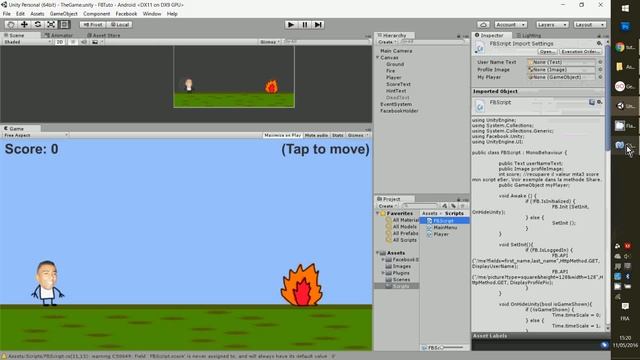The image size is (640, 360).
Task: Switch to the Animator tab
Action: point(59,36)
